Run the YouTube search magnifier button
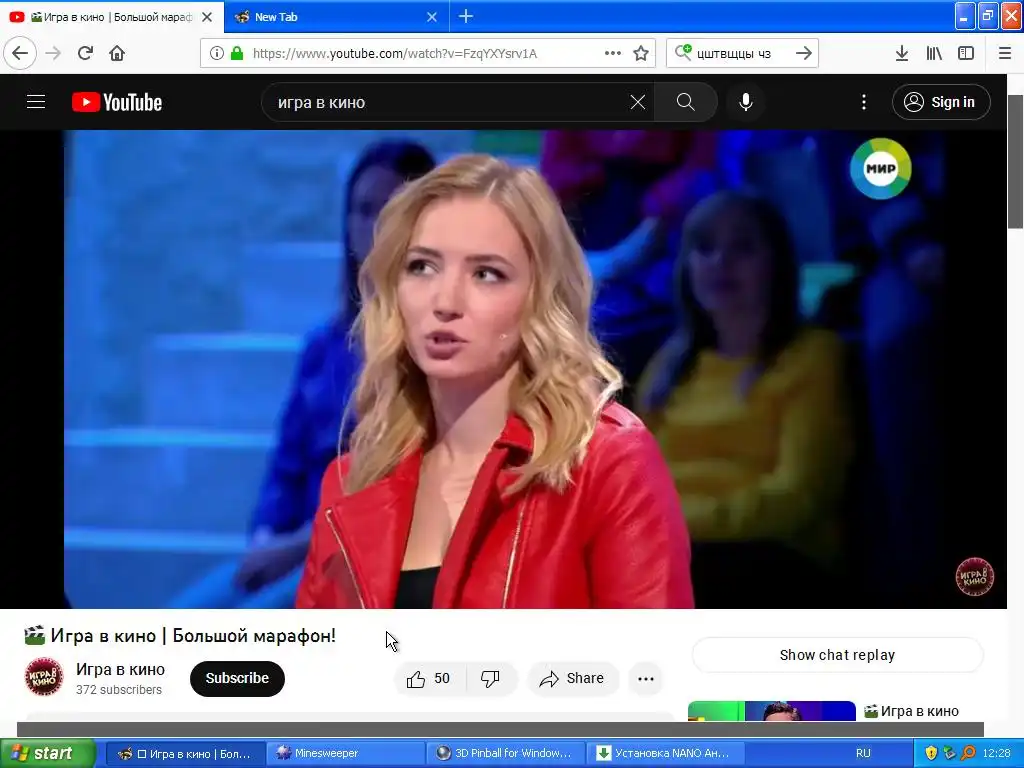1024x768 pixels. pos(686,102)
